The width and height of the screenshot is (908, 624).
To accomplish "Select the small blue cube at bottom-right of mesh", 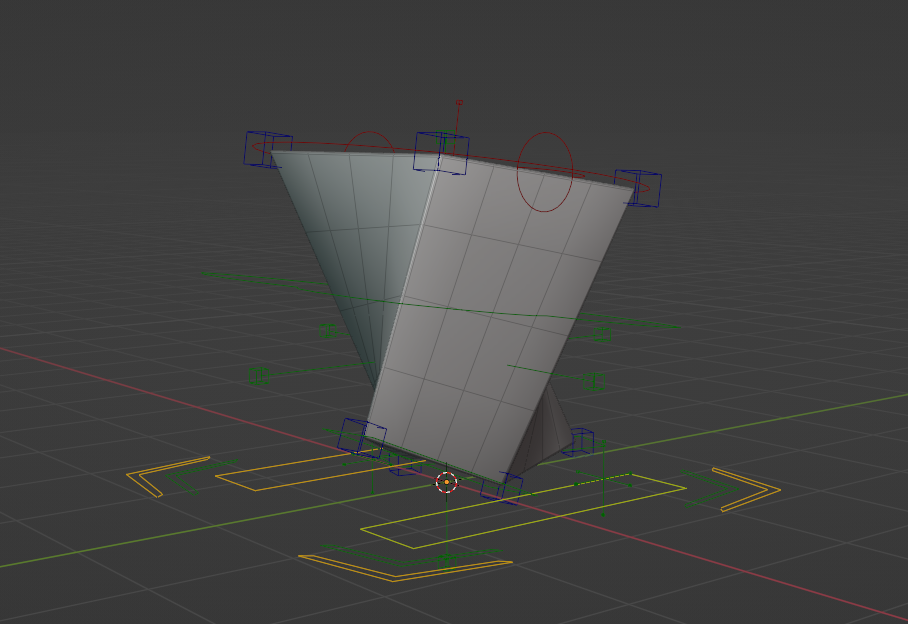I will point(579,441).
